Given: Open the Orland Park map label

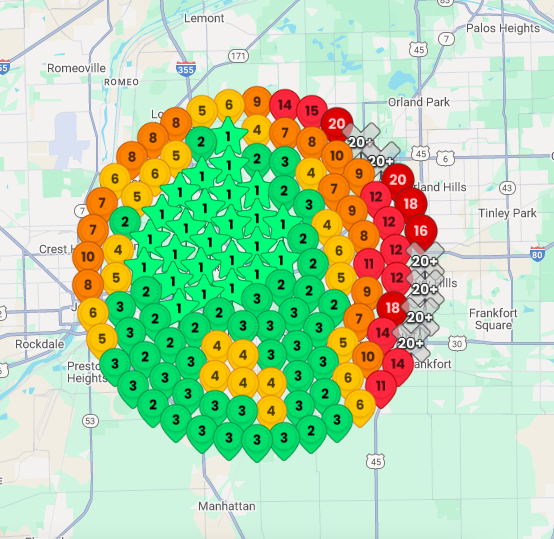Looking at the screenshot, I should (419, 102).
